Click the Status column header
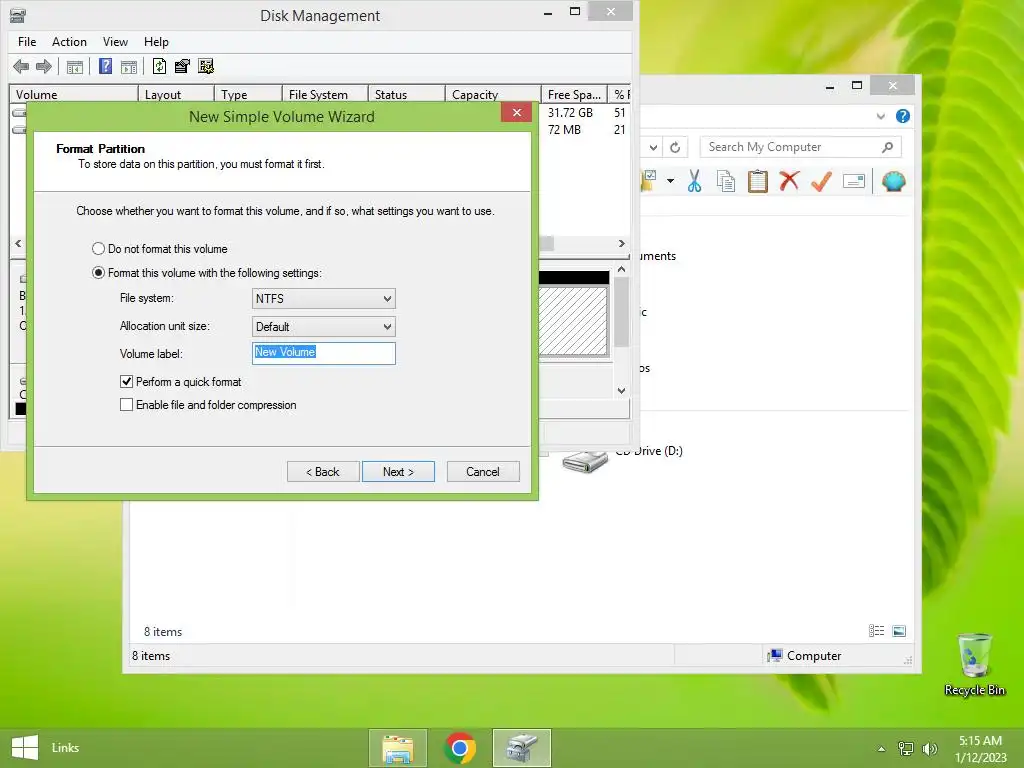The height and width of the screenshot is (768, 1024). 407,95
